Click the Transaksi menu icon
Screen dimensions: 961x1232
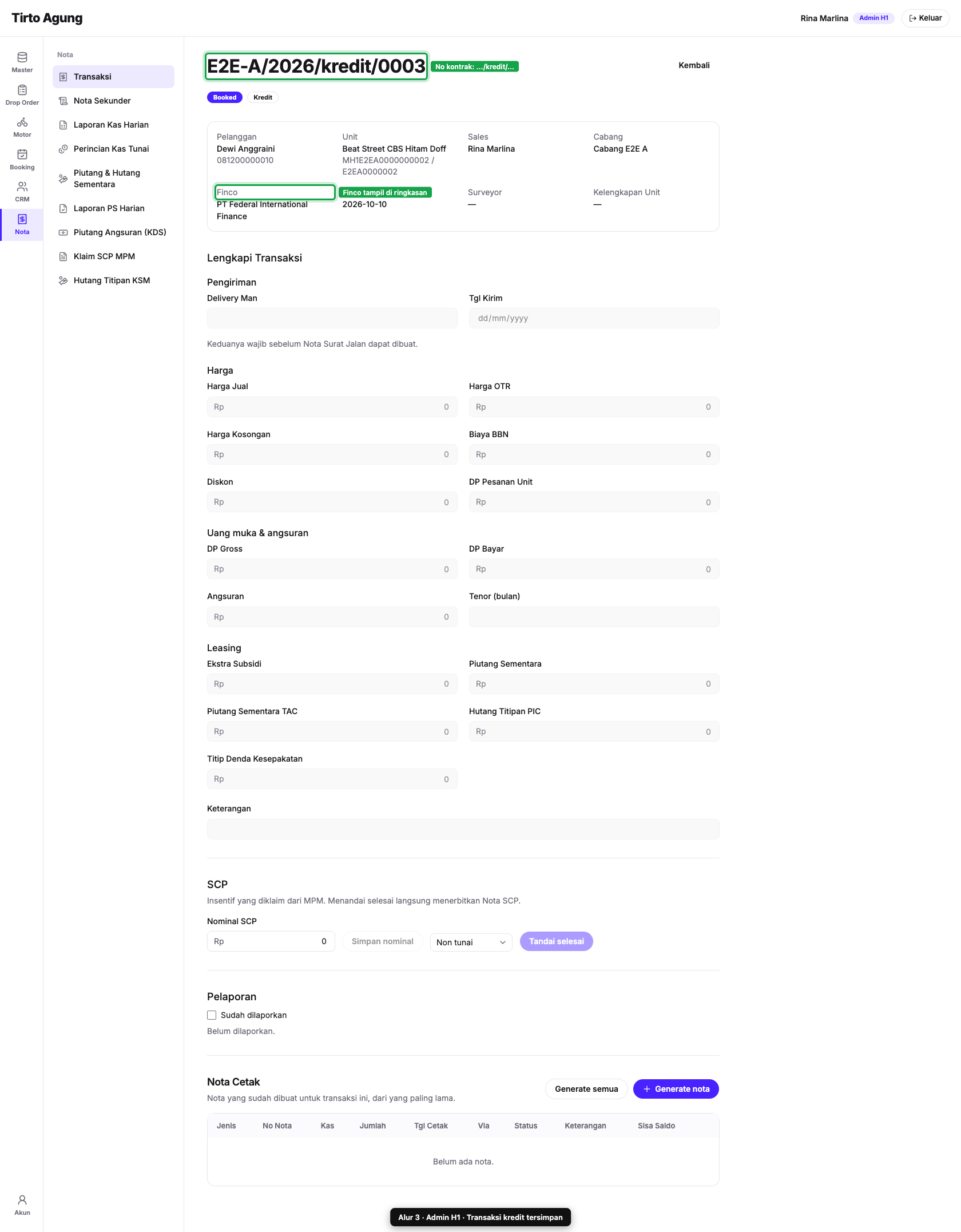[x=63, y=77]
